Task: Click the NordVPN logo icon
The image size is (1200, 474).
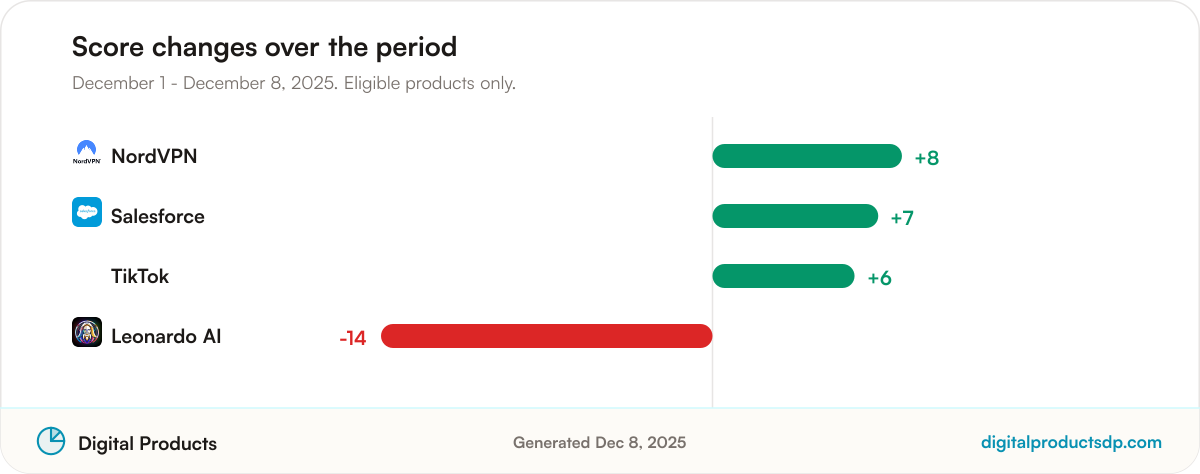Action: 87,152
